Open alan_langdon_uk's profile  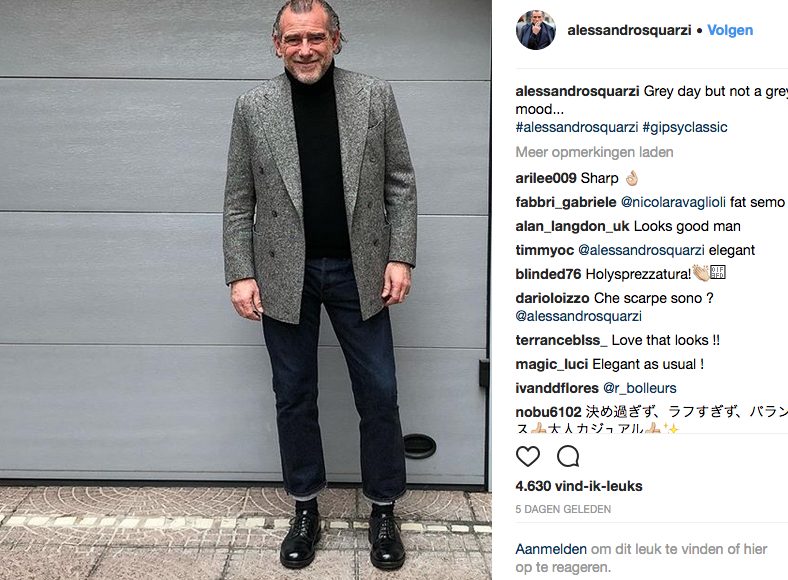point(572,226)
